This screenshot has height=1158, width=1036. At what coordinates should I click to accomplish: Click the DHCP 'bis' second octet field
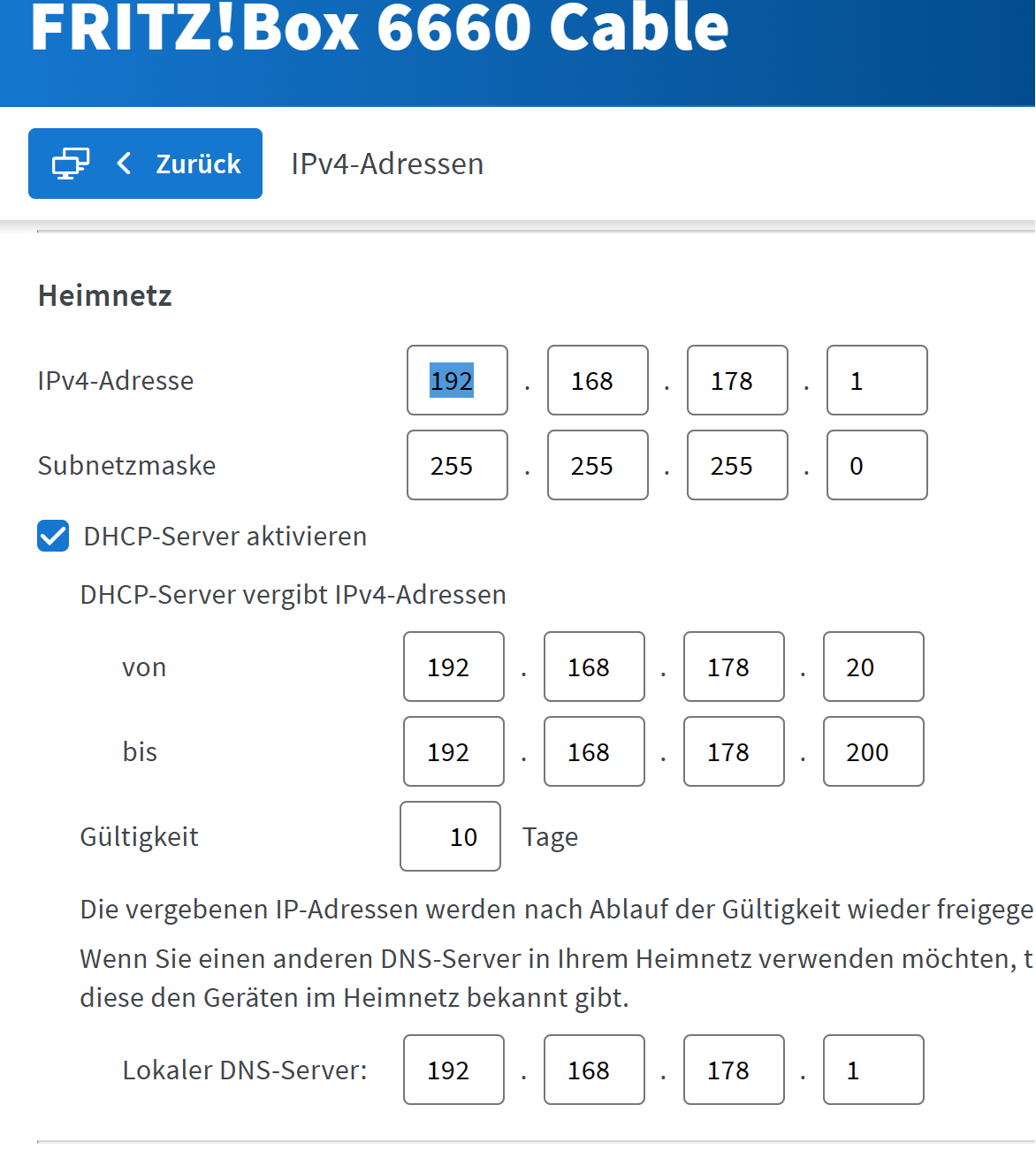click(x=594, y=752)
